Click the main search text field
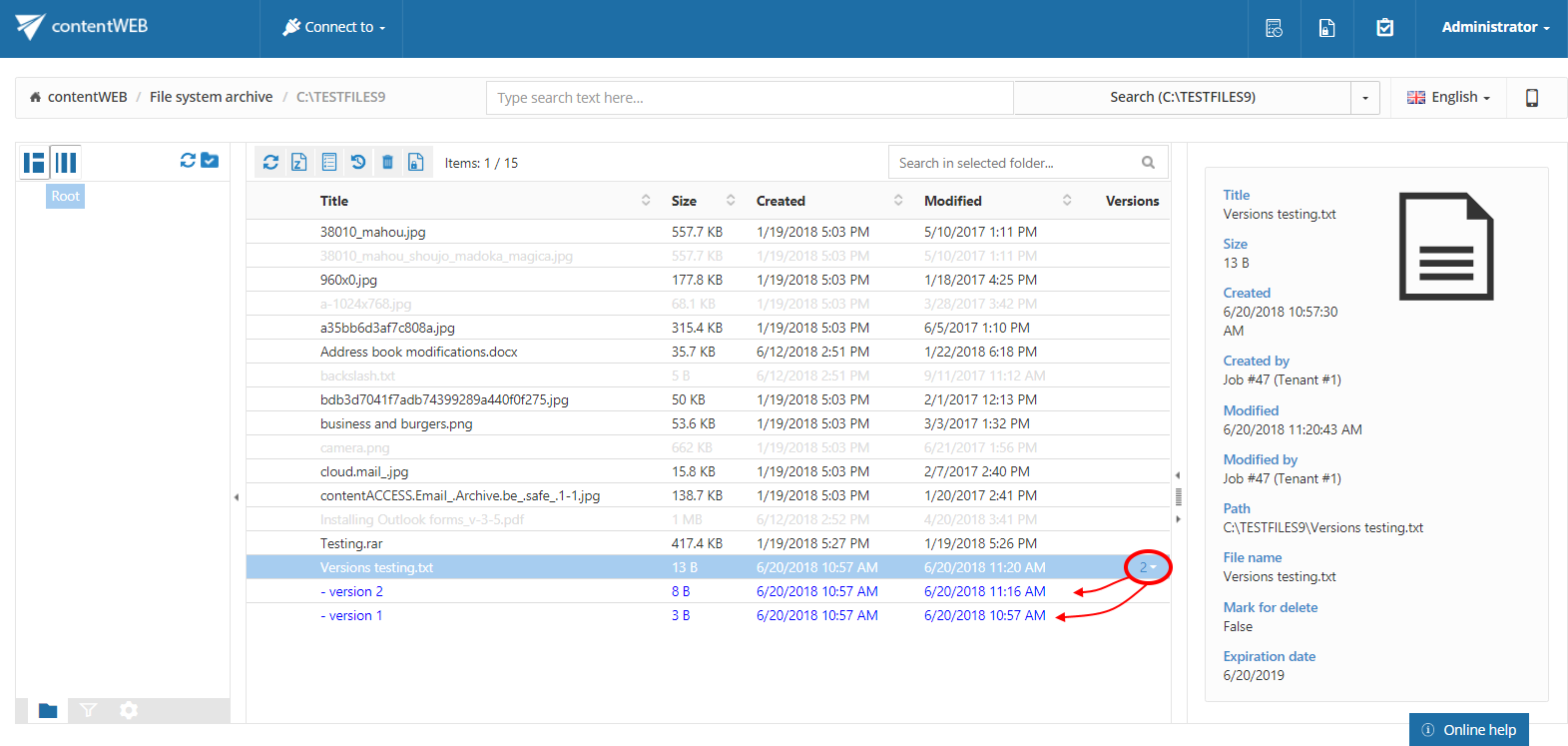The width and height of the screenshot is (1568, 746). [750, 98]
